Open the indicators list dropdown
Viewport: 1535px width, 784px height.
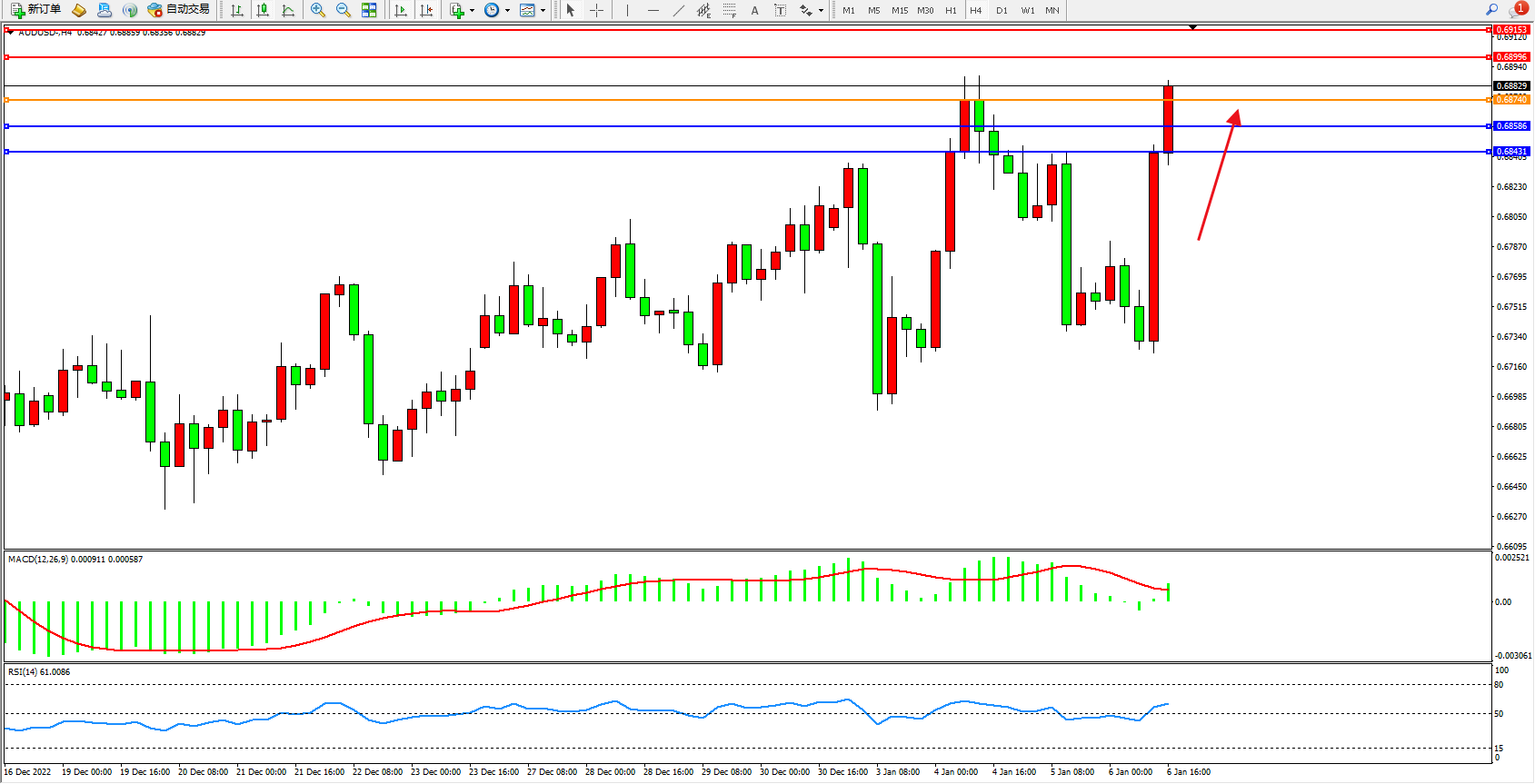(x=472, y=11)
